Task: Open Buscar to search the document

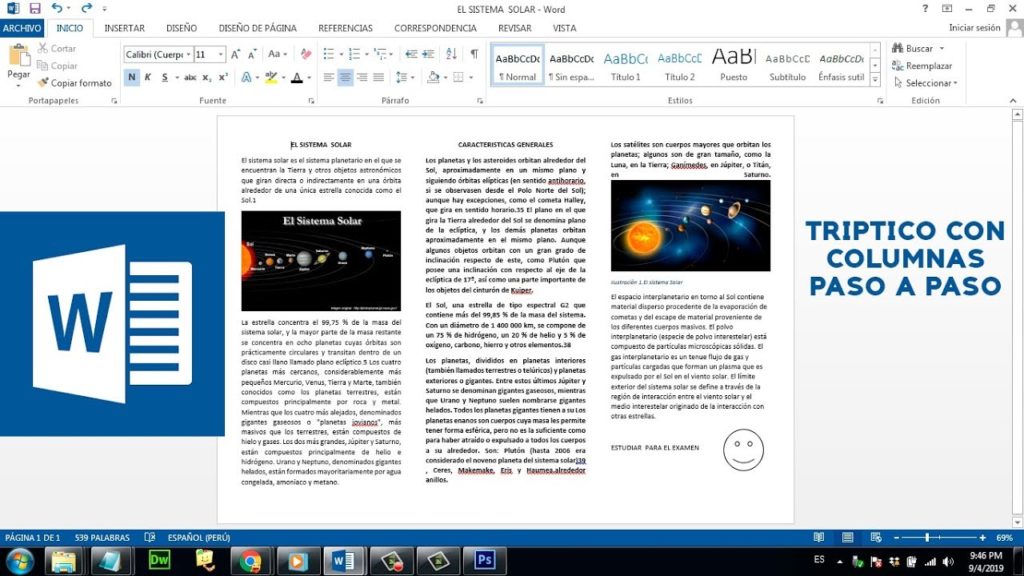Action: (x=917, y=48)
